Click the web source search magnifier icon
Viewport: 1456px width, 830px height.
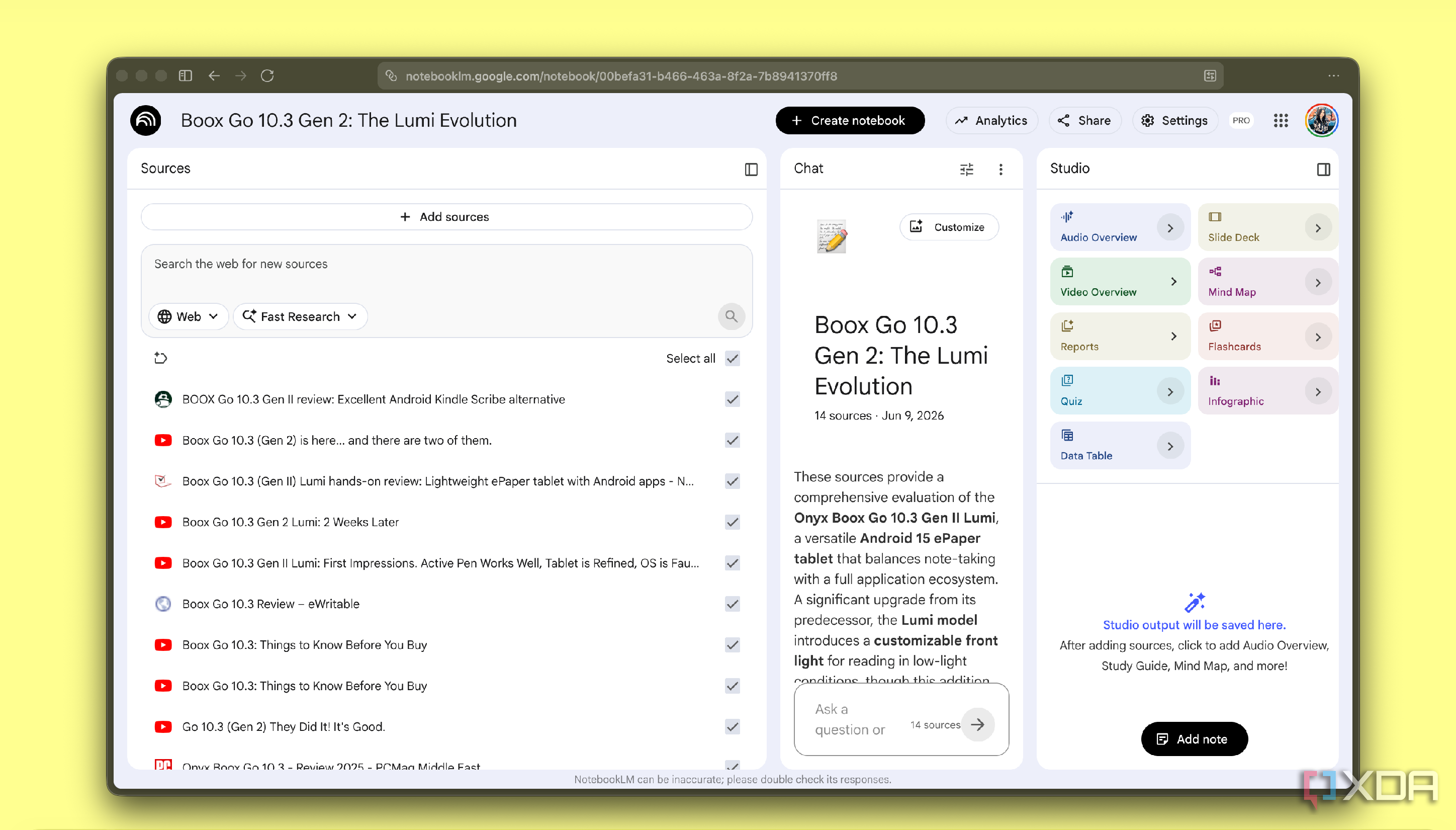[731, 316]
